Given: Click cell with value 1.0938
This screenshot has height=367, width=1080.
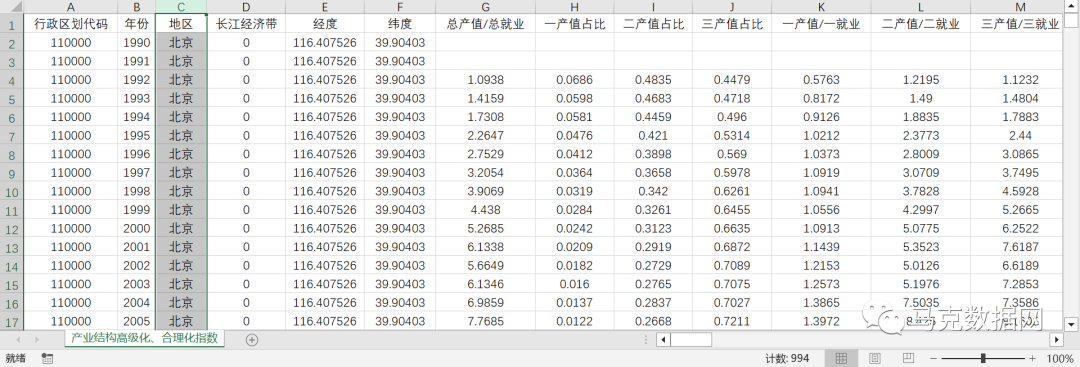Looking at the screenshot, I should click(x=486, y=80).
